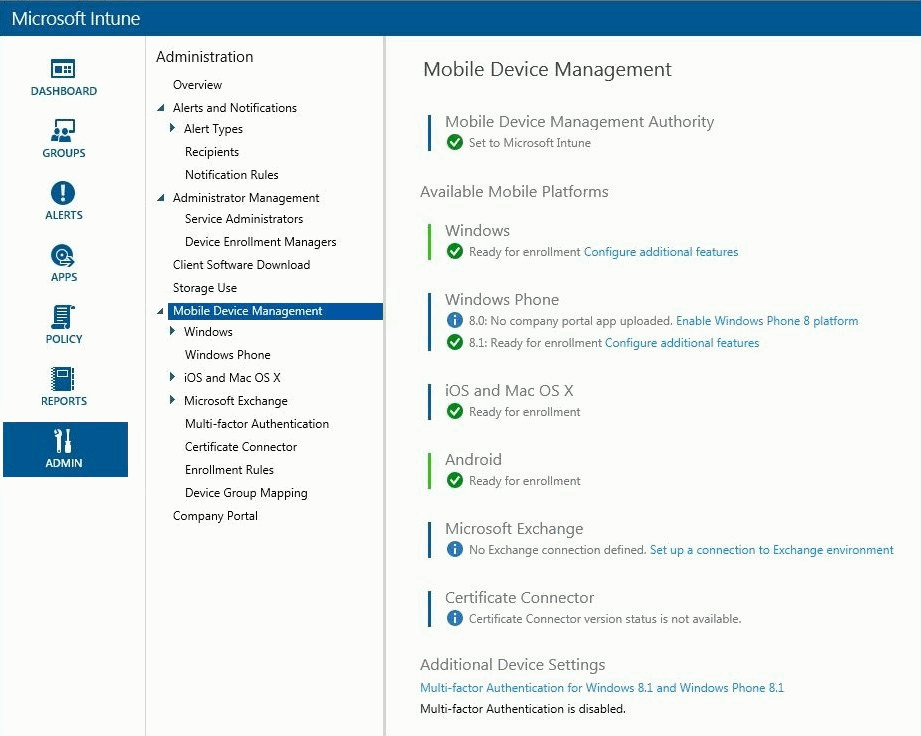Click the Windows Phone platform heading
The height and width of the screenshot is (736, 921).
502,300
